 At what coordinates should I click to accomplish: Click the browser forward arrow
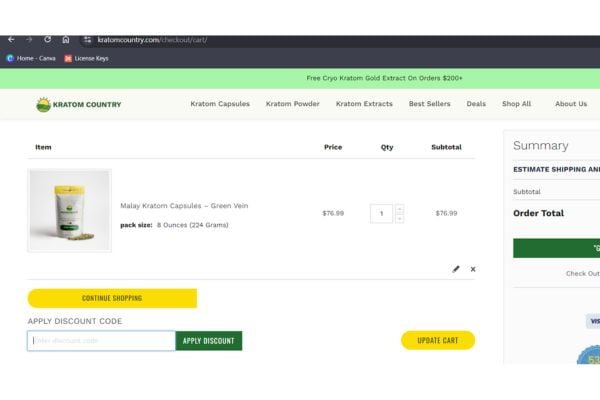pyautogui.click(x=29, y=39)
